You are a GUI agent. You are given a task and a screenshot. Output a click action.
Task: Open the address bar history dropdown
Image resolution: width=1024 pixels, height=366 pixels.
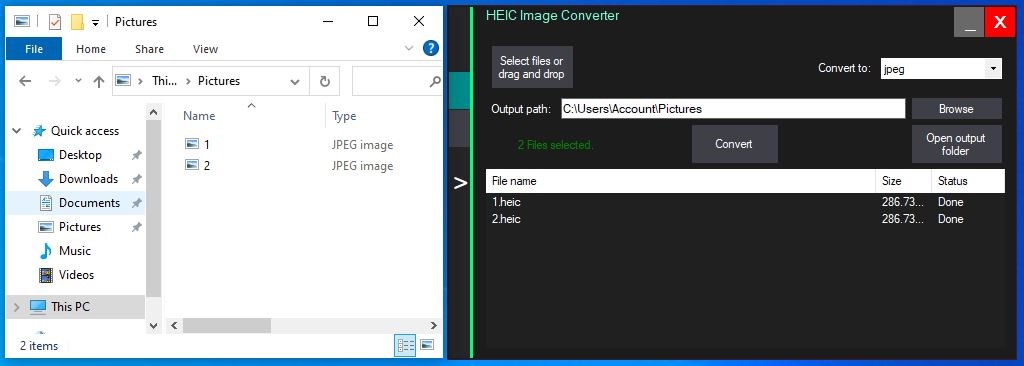[295, 82]
